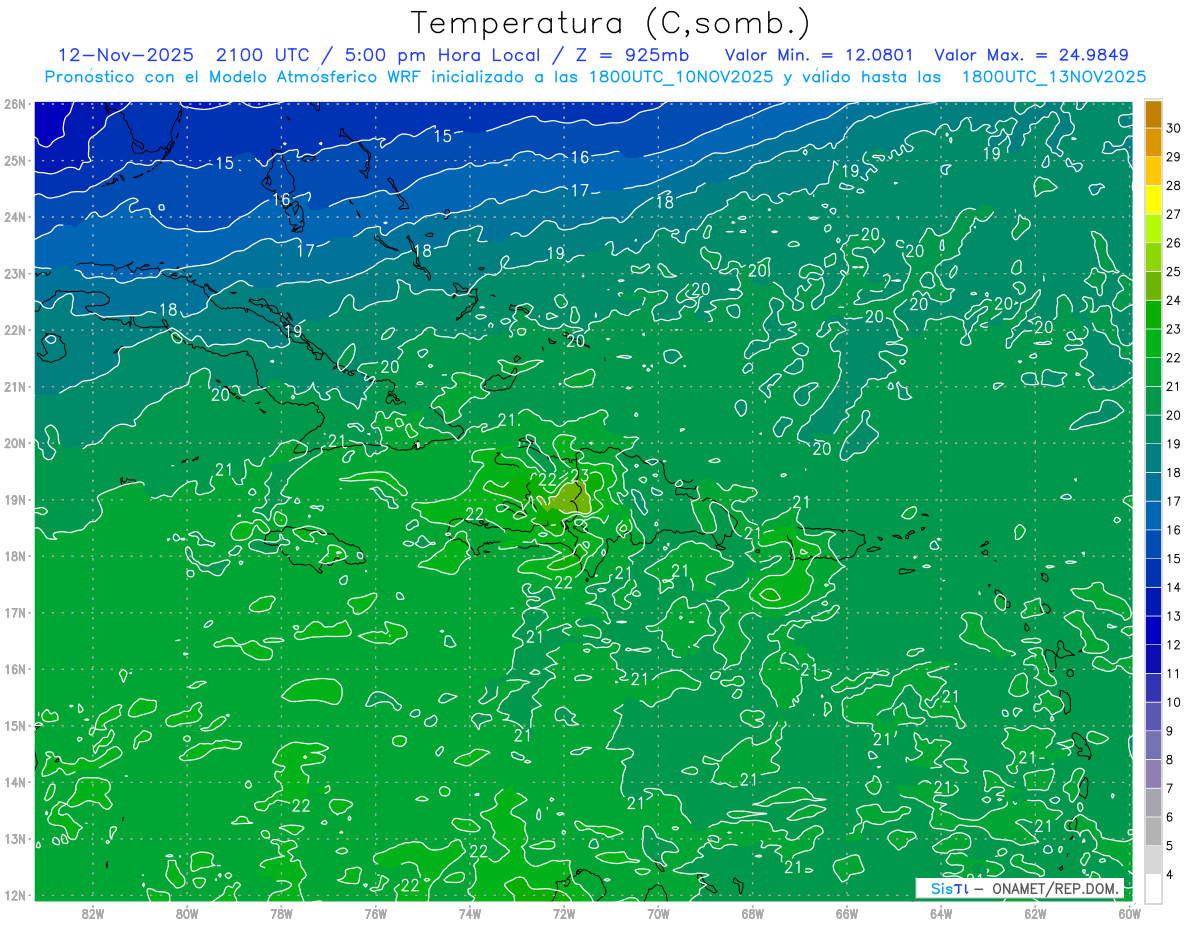Click longitude axis label '80W'

tap(187, 913)
